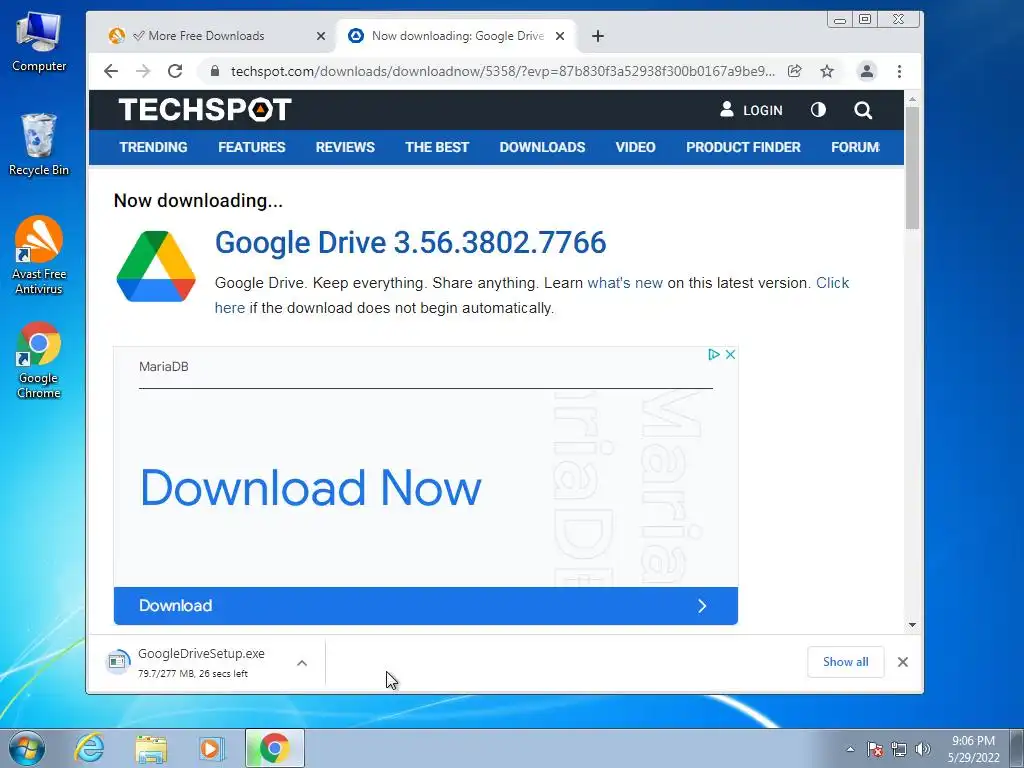1024x768 pixels.
Task: Open a new tab with the plus button
Action: tap(598, 36)
